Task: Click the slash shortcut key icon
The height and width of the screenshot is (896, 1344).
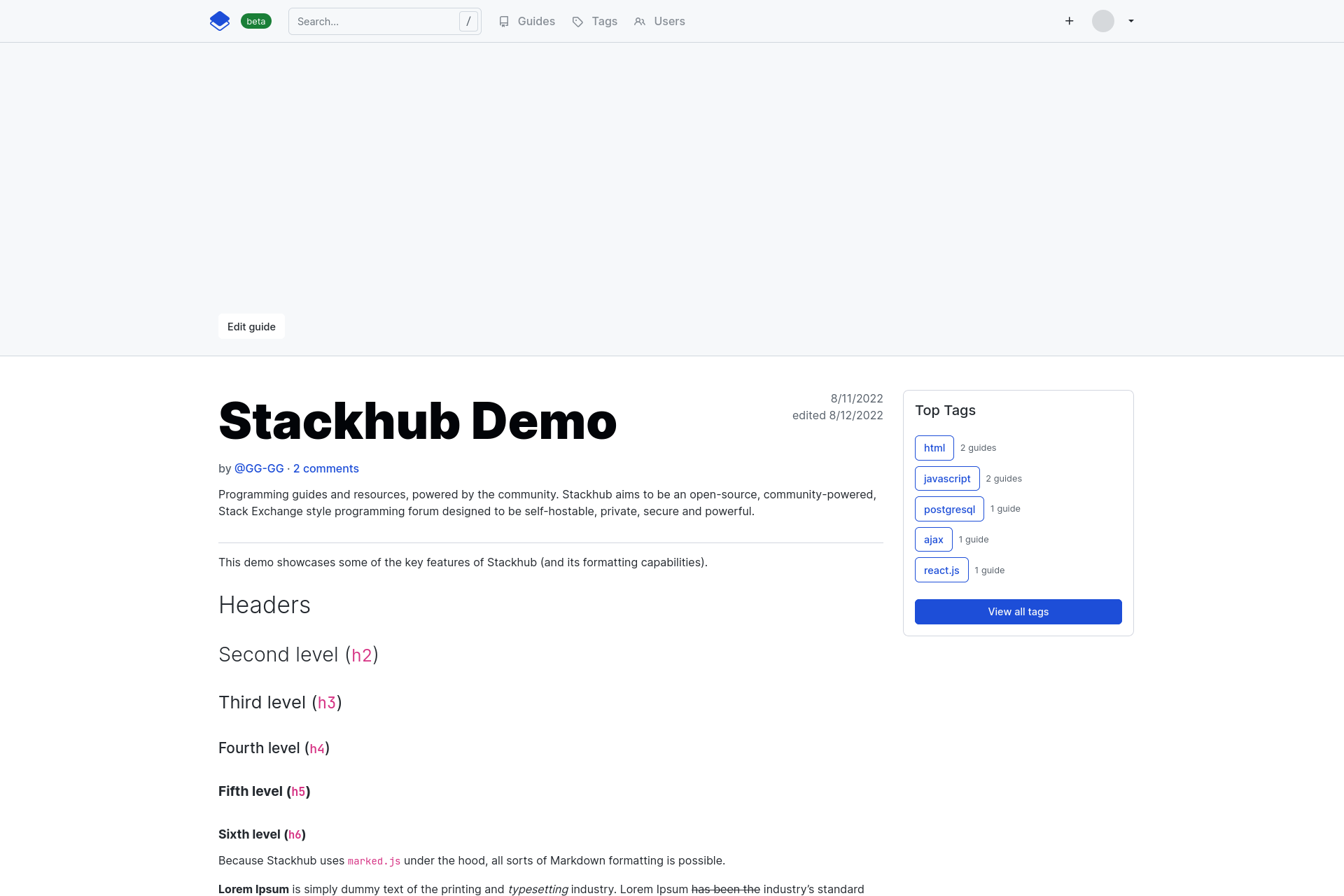Action: click(468, 21)
